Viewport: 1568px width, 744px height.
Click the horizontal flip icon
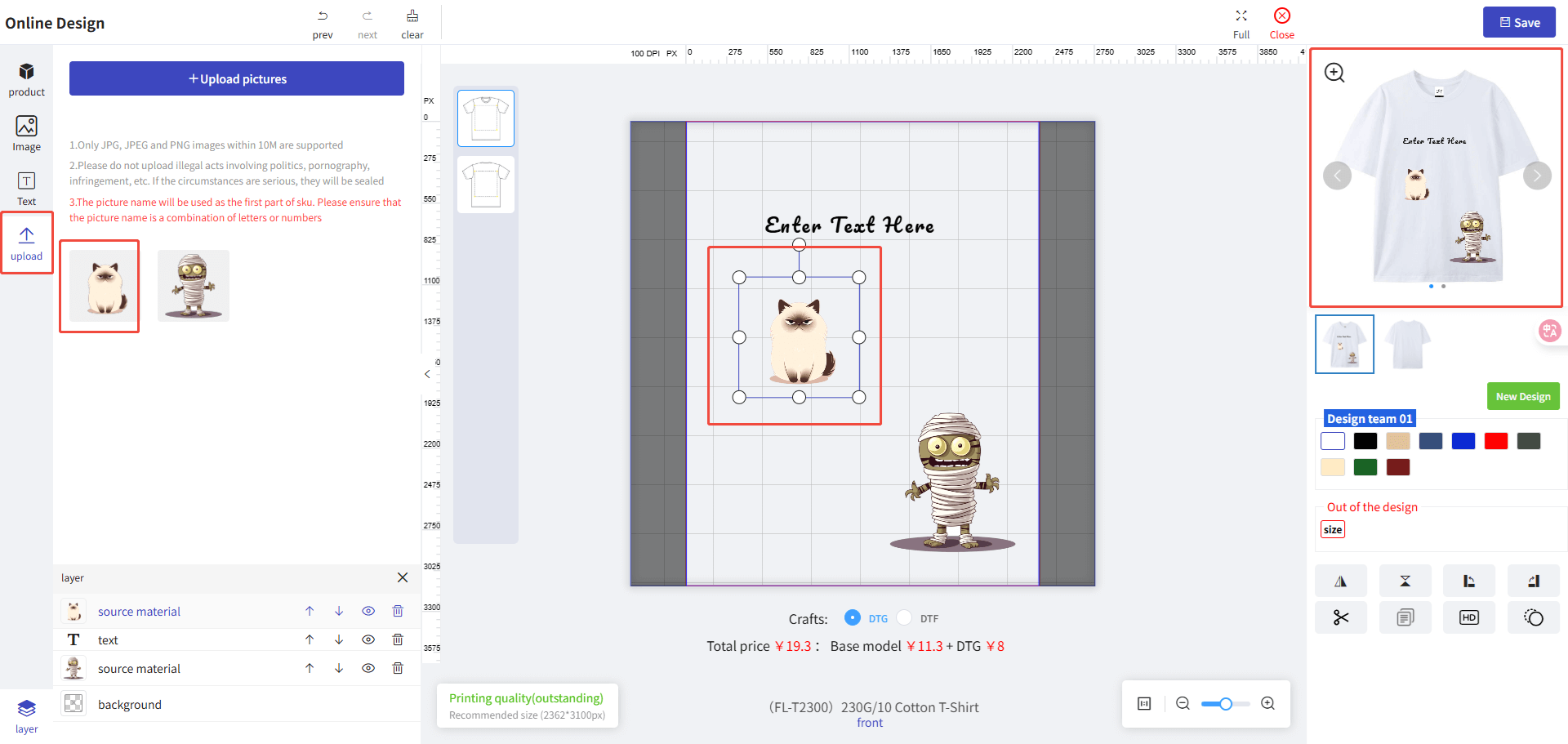coord(1340,581)
